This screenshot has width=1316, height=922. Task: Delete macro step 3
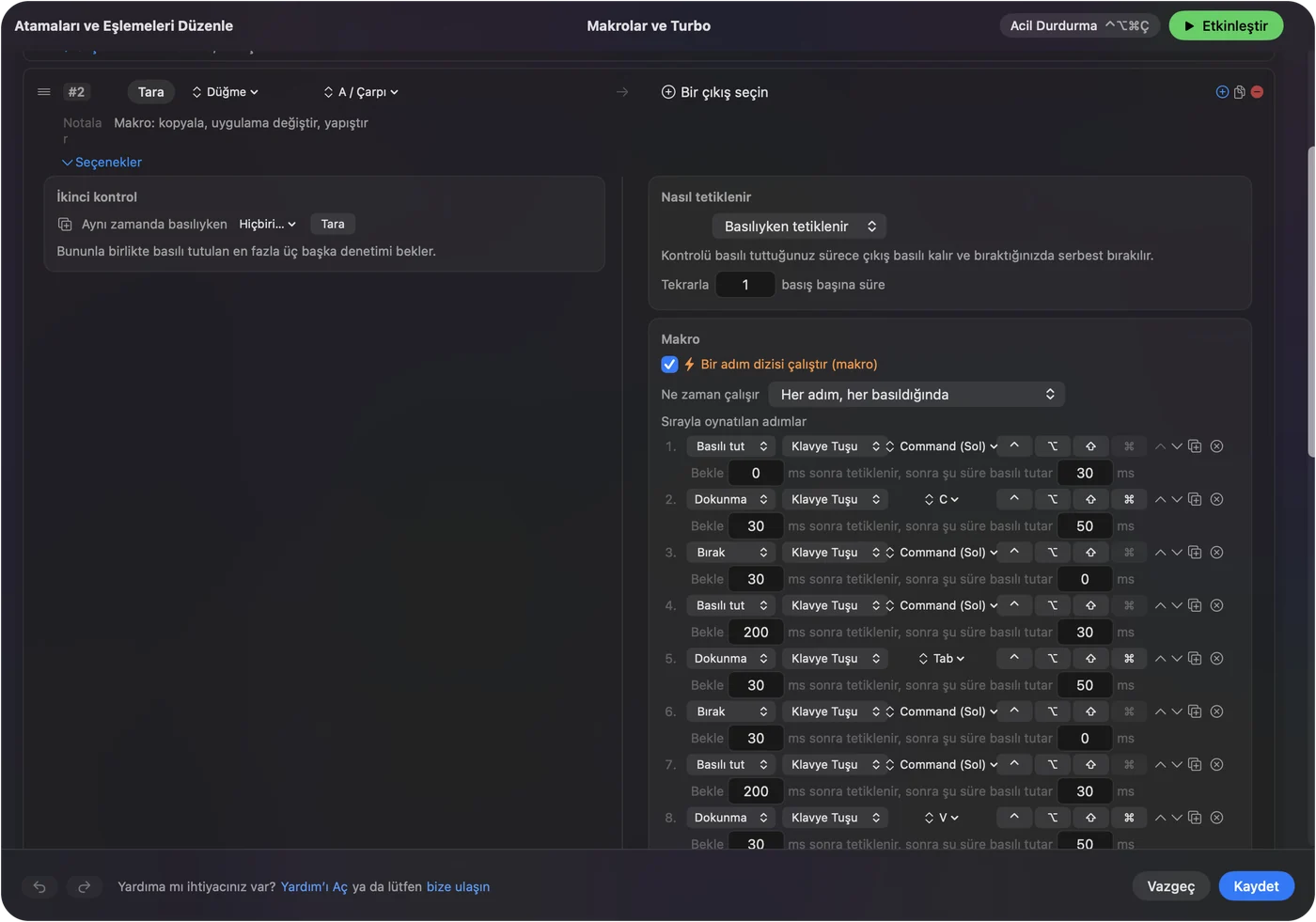pos(1216,553)
